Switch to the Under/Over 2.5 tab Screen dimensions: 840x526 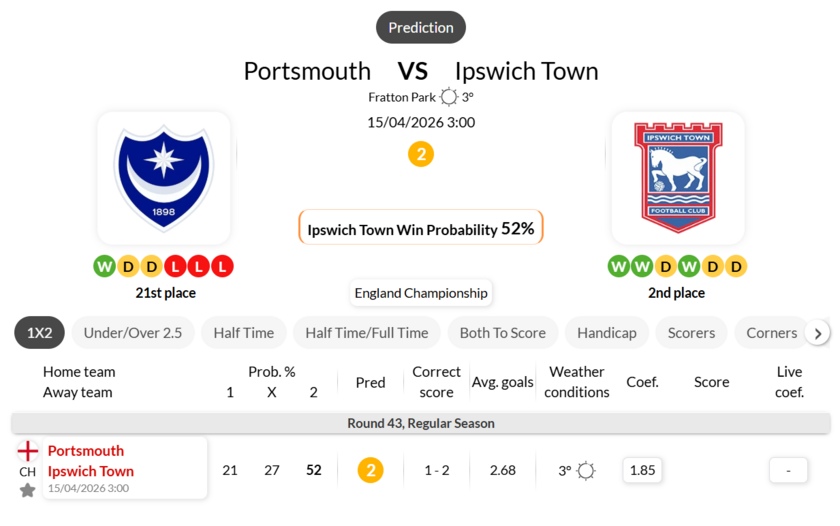coord(133,333)
